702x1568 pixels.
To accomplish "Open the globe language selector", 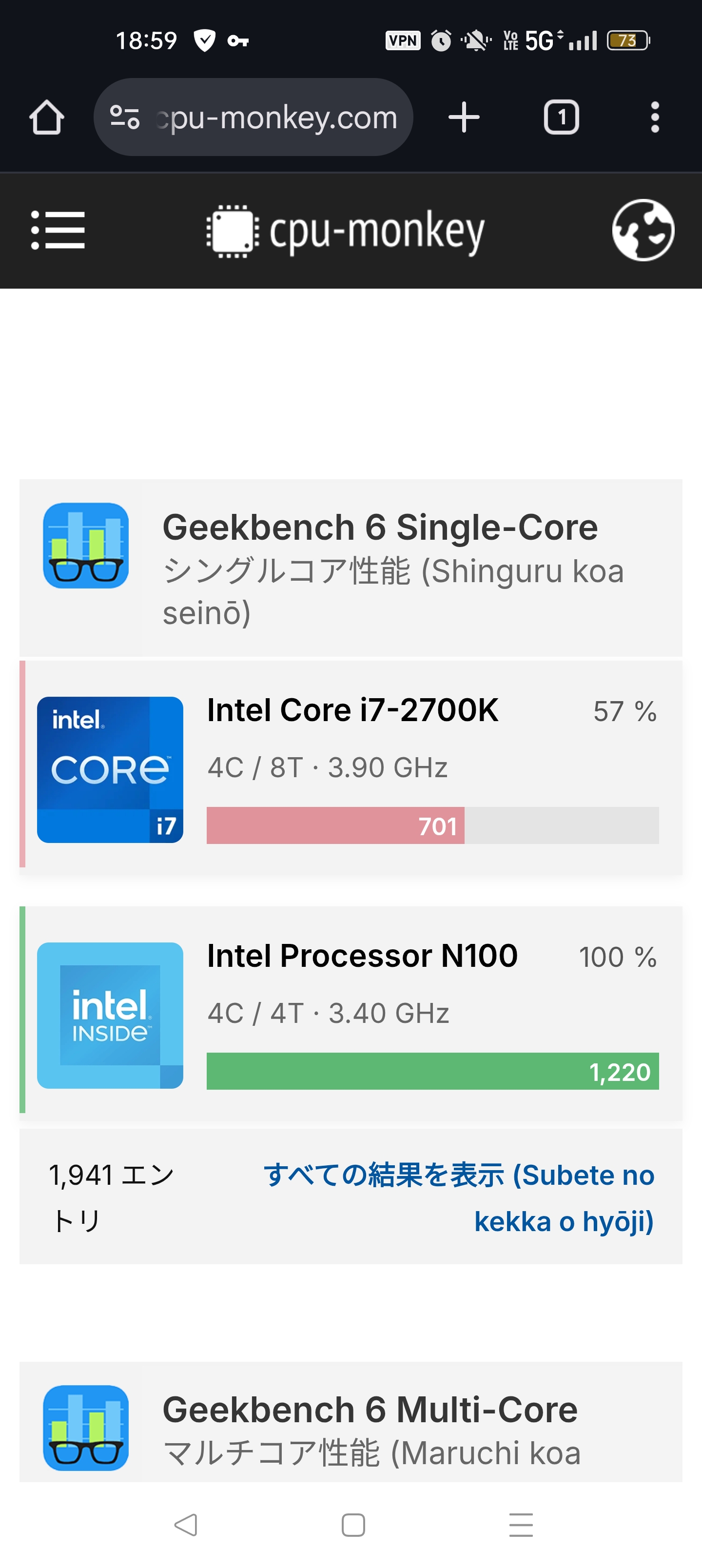I will pyautogui.click(x=643, y=230).
